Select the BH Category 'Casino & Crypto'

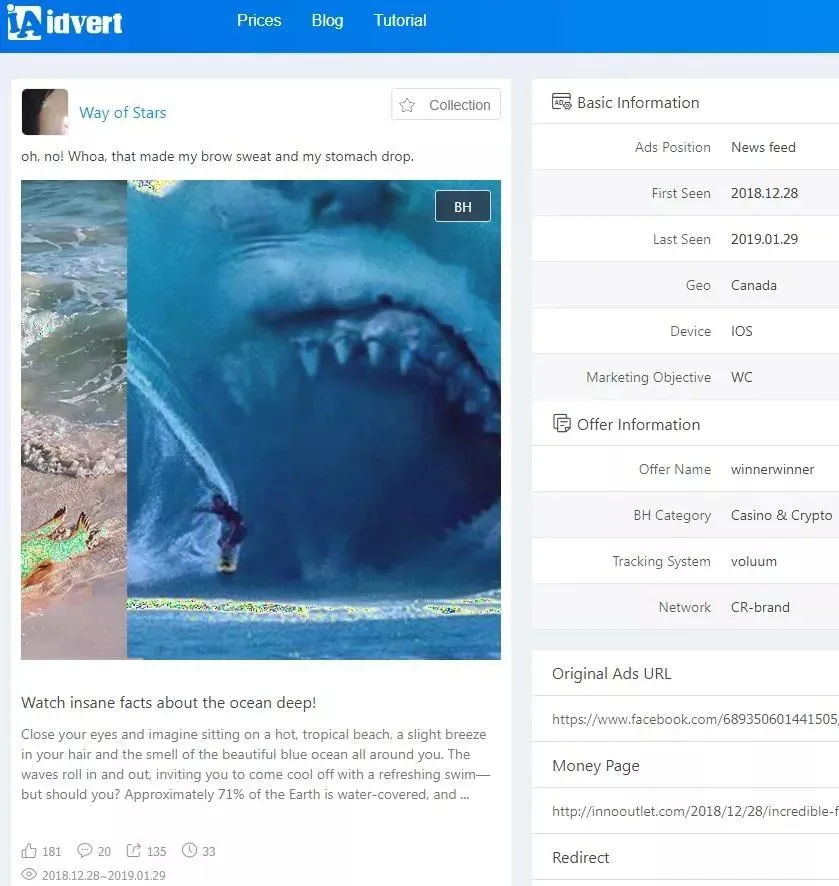781,515
